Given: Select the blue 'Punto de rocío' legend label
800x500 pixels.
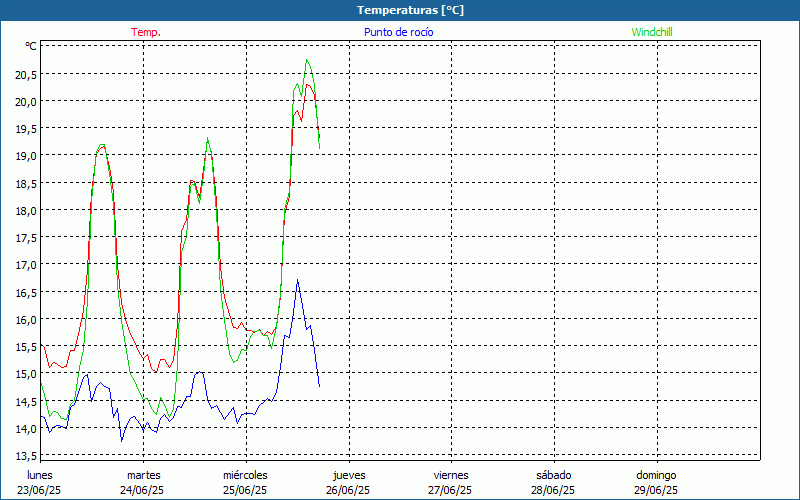Looking at the screenshot, I should (398, 32).
